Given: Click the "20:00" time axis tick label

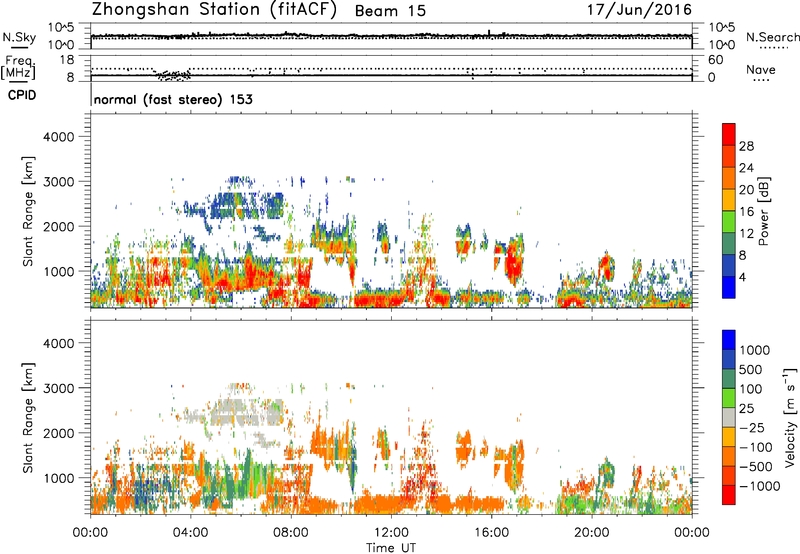Looking at the screenshot, I should 591,533.
